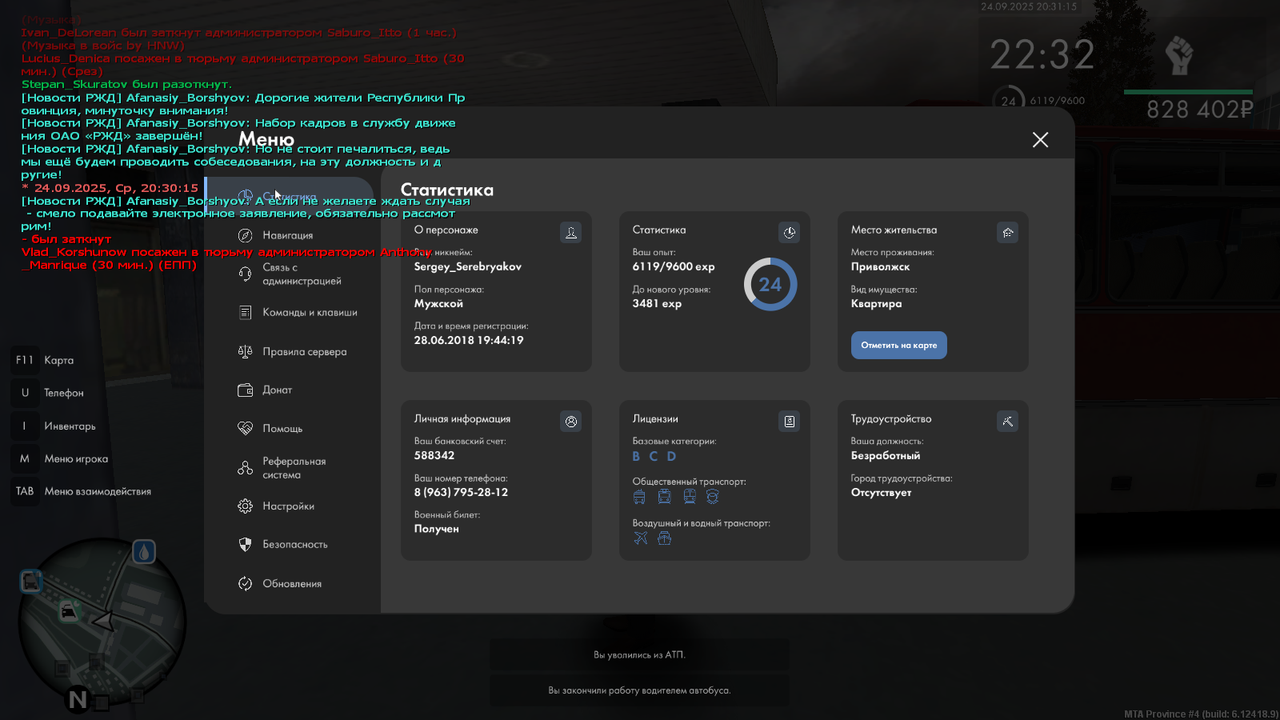Click the nickname Sergey_Serebryakov
Image resolution: width=1280 pixels, height=720 pixels.
point(468,267)
